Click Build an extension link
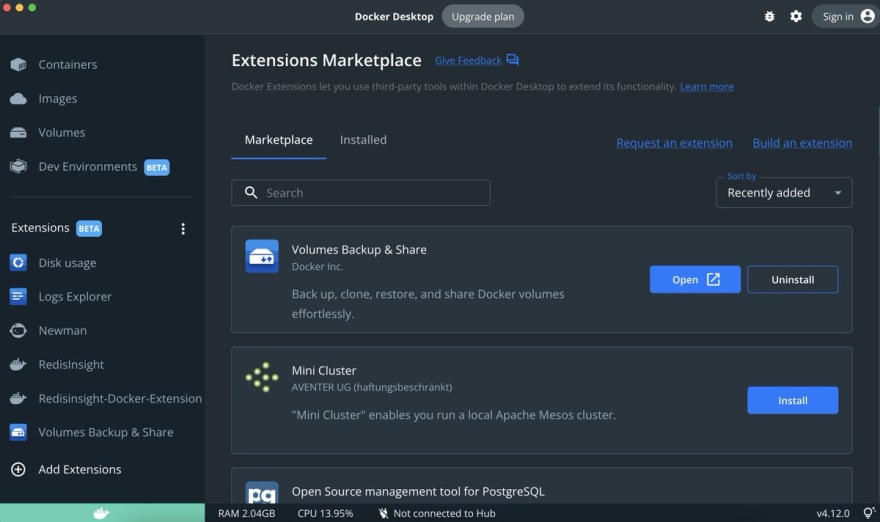The image size is (880, 522). pos(802,143)
